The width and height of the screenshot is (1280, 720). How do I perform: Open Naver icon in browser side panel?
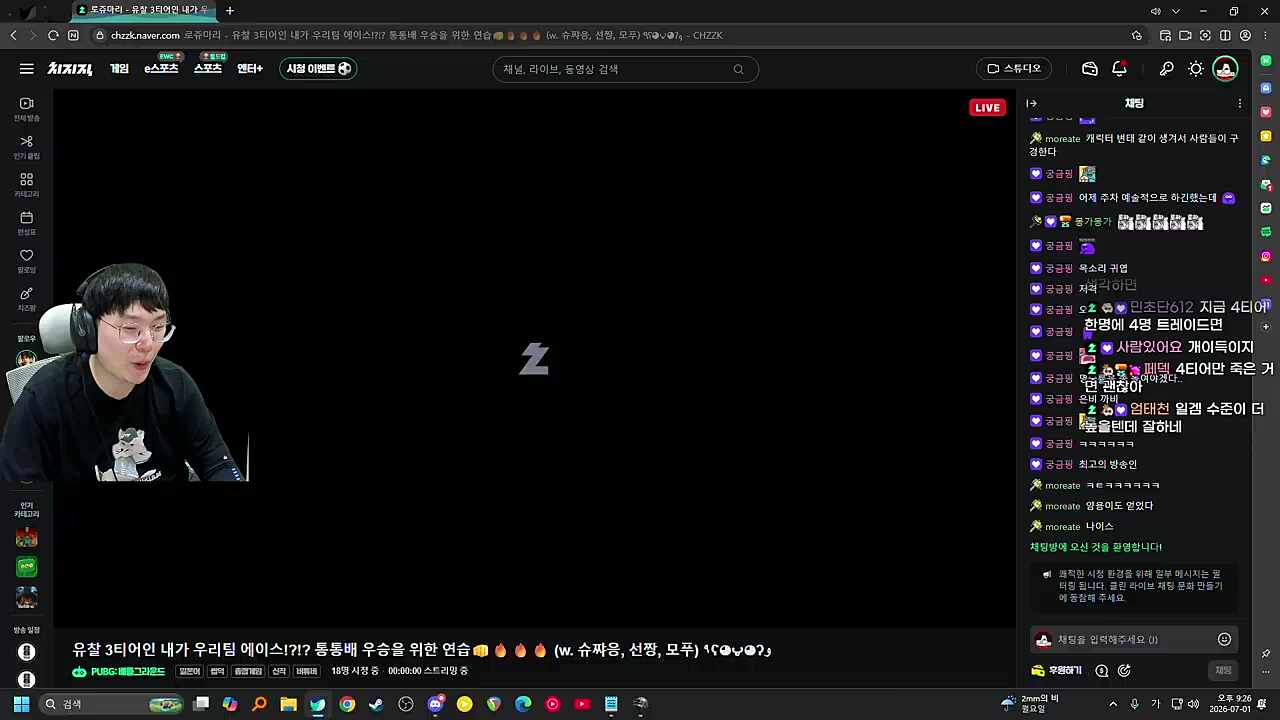pos(1266,61)
